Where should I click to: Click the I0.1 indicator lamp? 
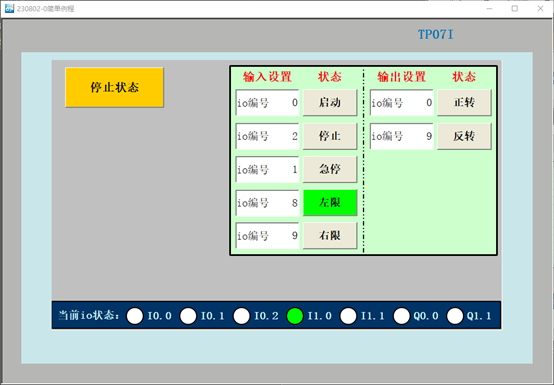tap(188, 315)
